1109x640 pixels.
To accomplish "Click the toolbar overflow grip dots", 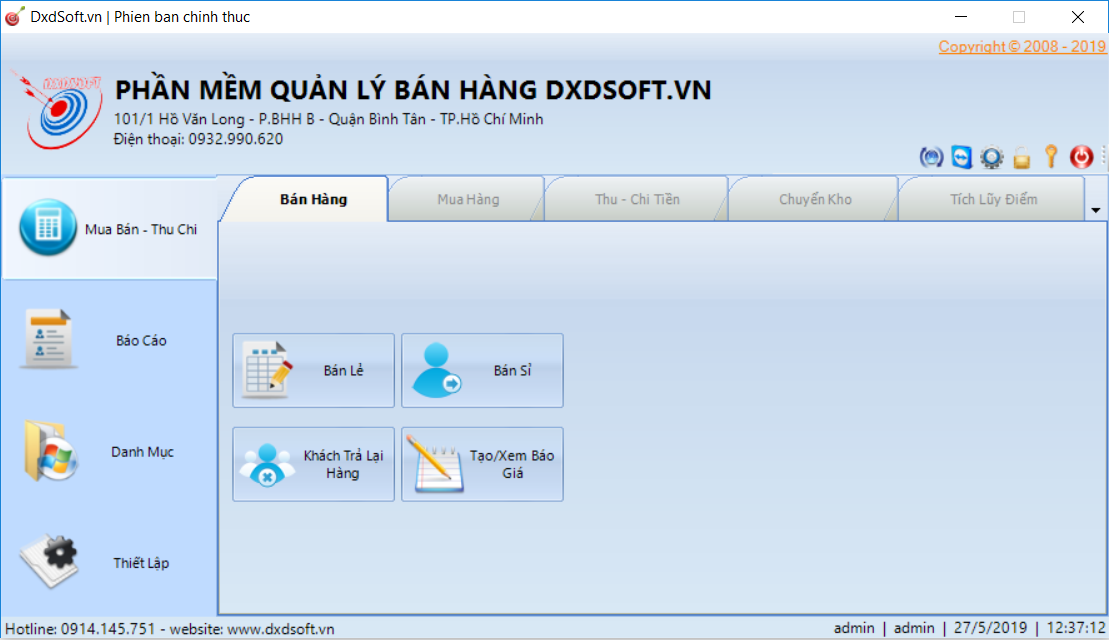I will [x=1103, y=157].
